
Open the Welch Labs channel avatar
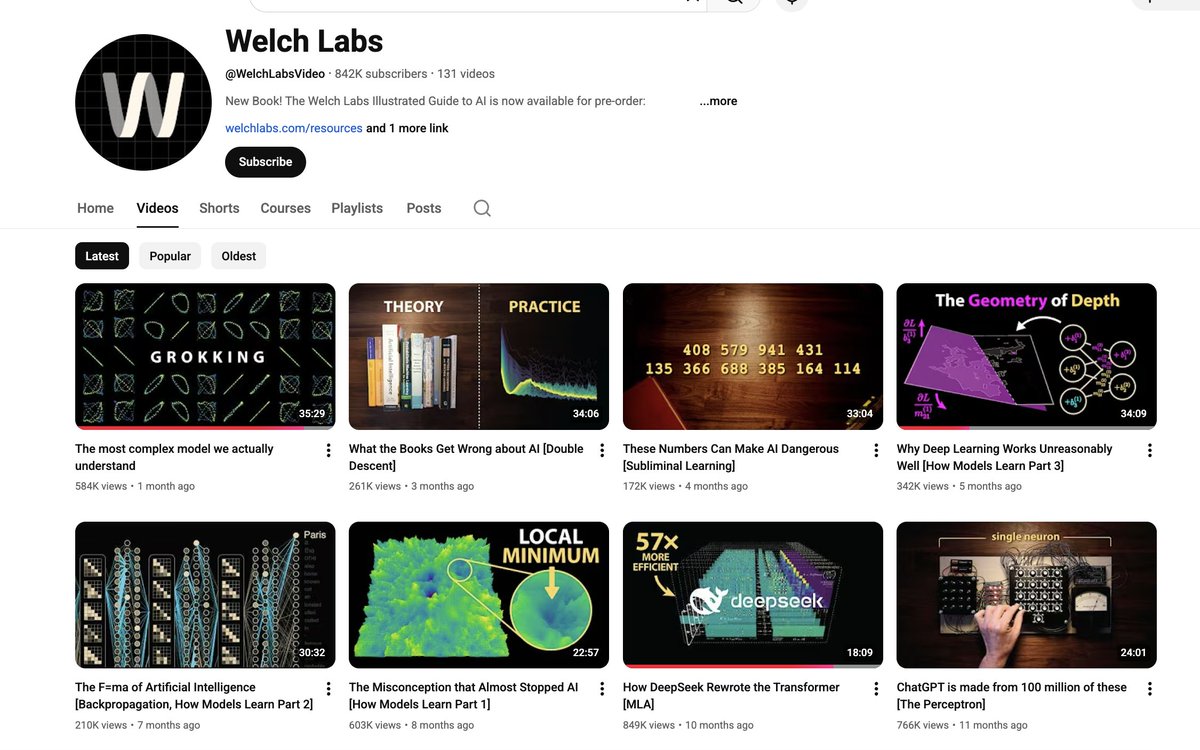143,102
